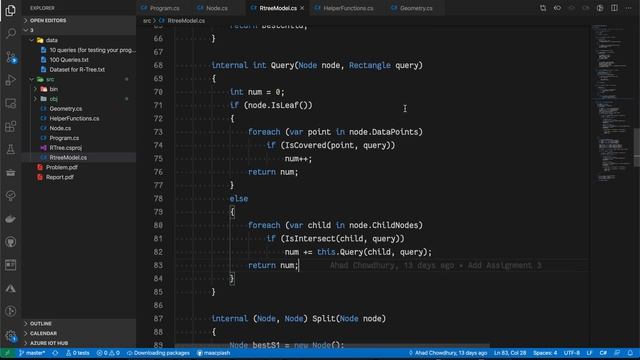Open Dataset for R-Tree.txt file
This screenshot has width=640, height=360.
79,69
